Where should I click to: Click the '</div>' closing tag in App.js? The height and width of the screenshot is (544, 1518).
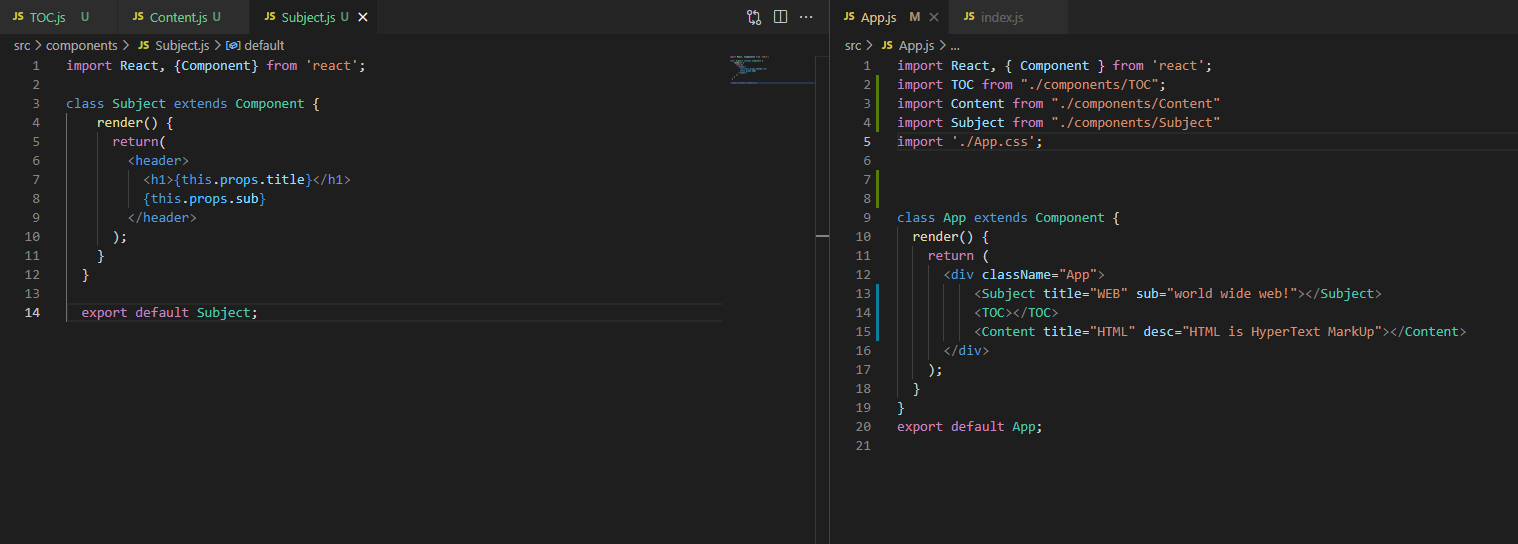click(x=966, y=350)
